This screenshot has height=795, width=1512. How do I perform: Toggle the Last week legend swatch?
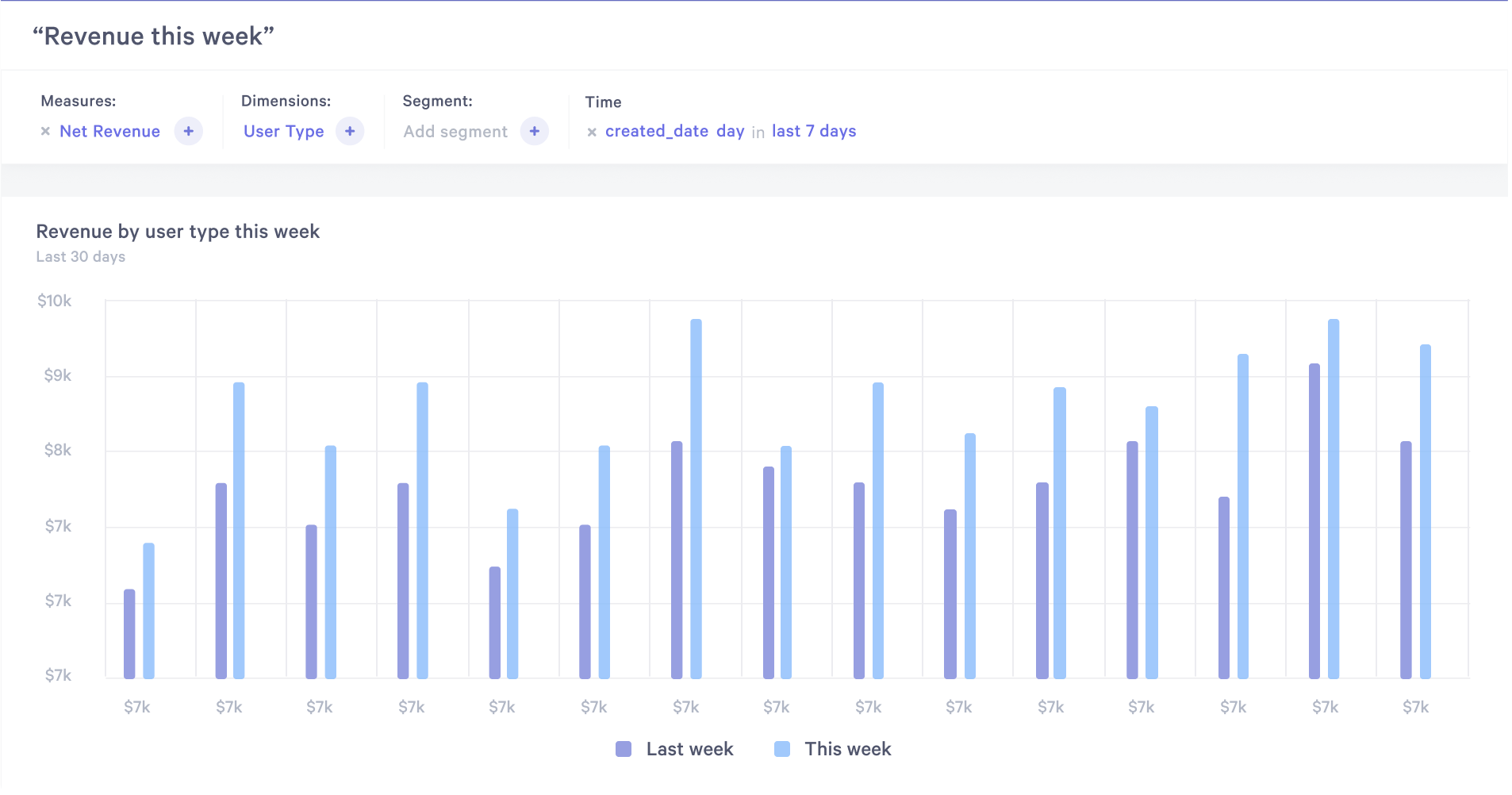(x=624, y=749)
